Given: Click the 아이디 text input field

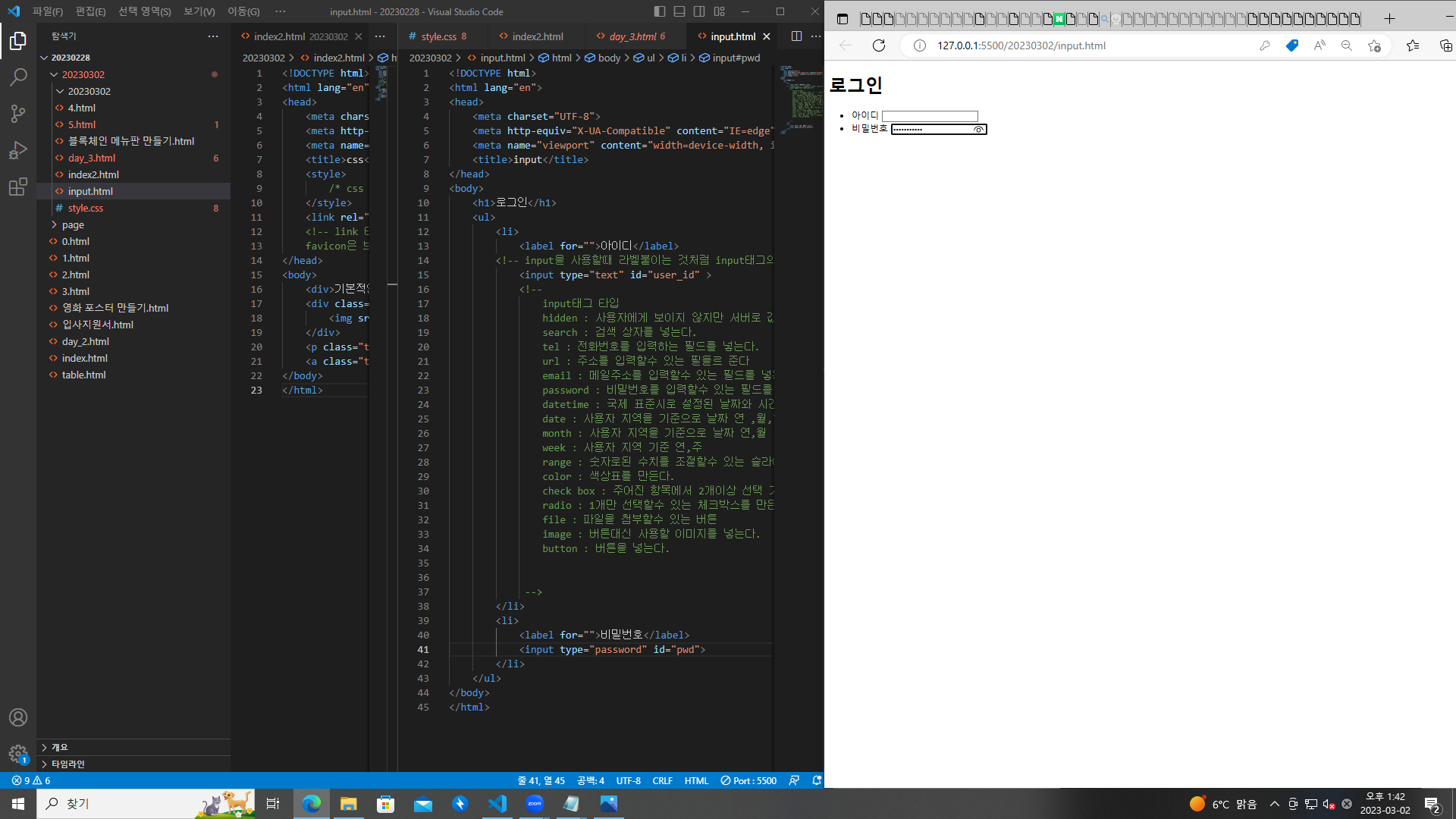Looking at the screenshot, I should 929,116.
